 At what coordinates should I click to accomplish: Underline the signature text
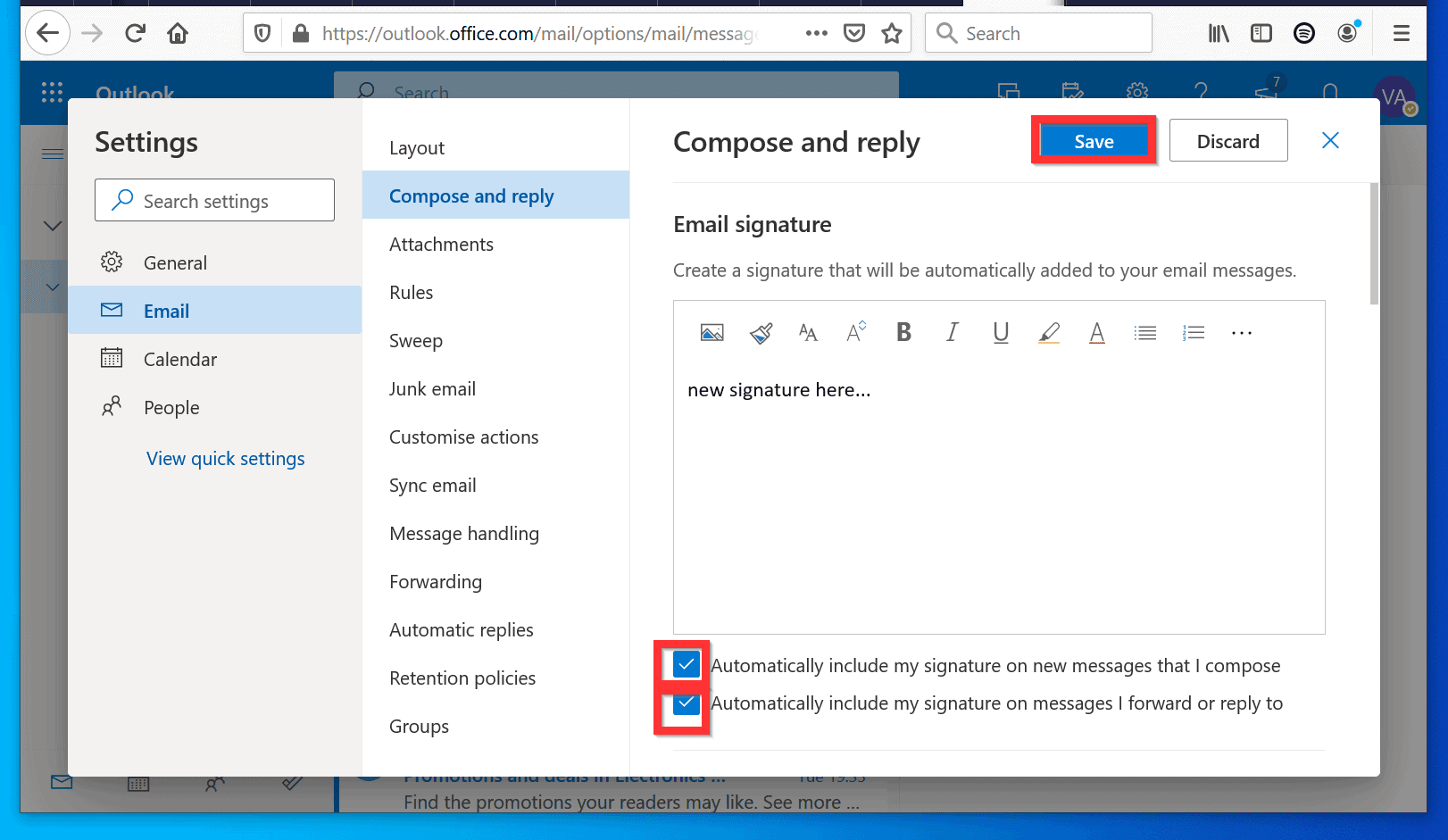pos(1001,332)
